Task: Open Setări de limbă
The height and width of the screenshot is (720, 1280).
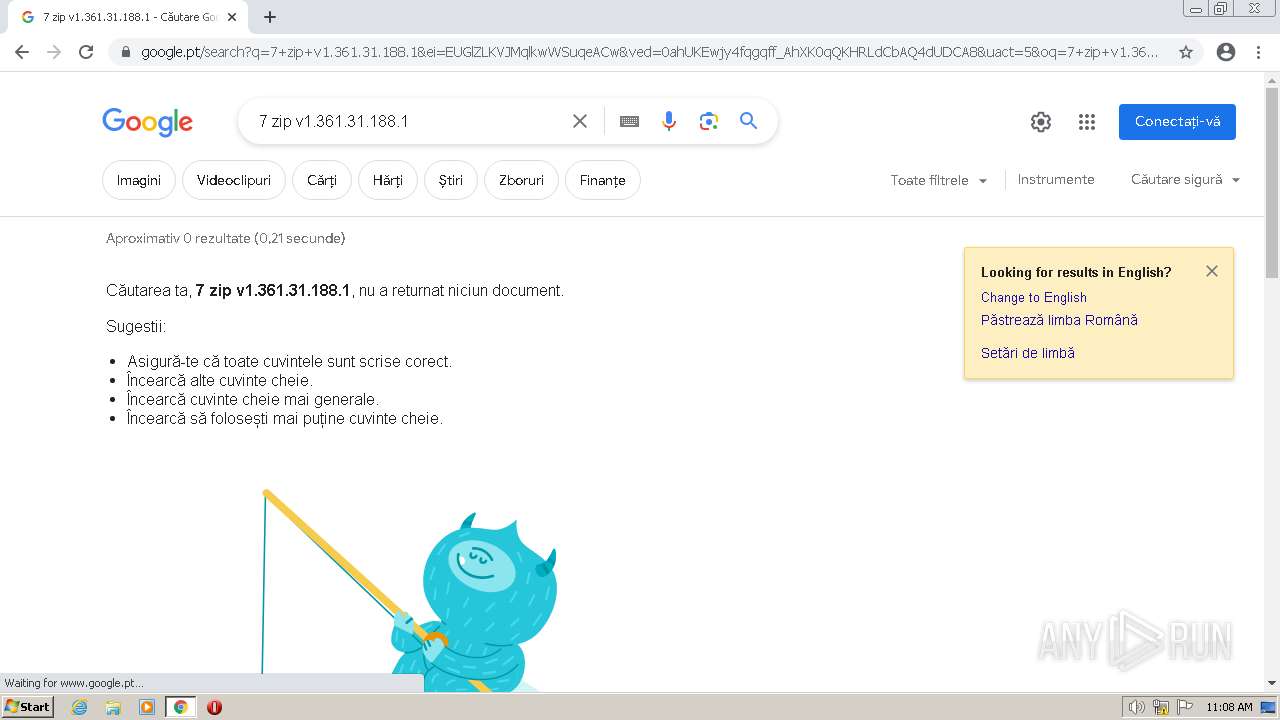Action: tap(1028, 353)
